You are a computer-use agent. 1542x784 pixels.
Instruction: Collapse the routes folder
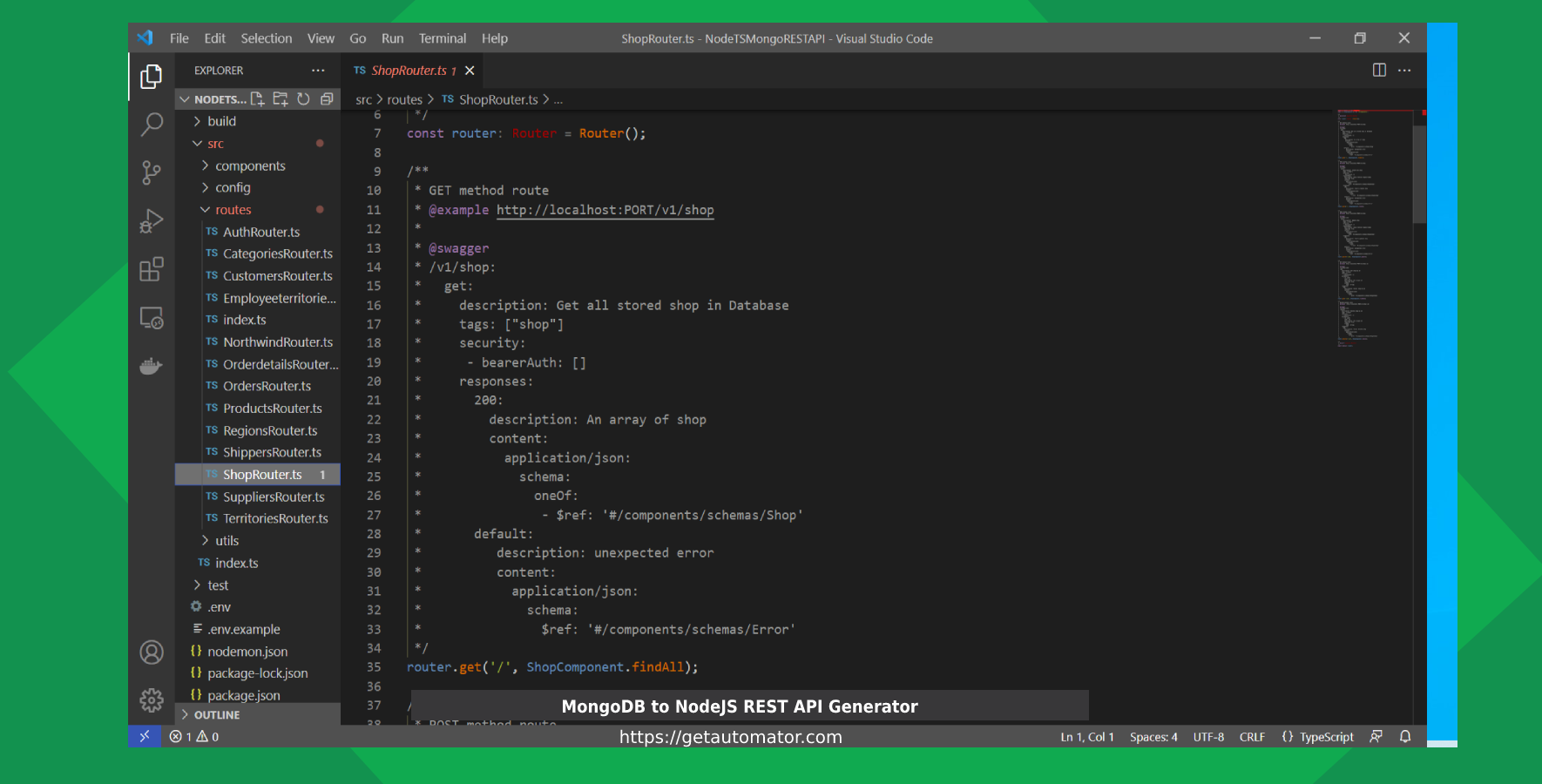233,210
